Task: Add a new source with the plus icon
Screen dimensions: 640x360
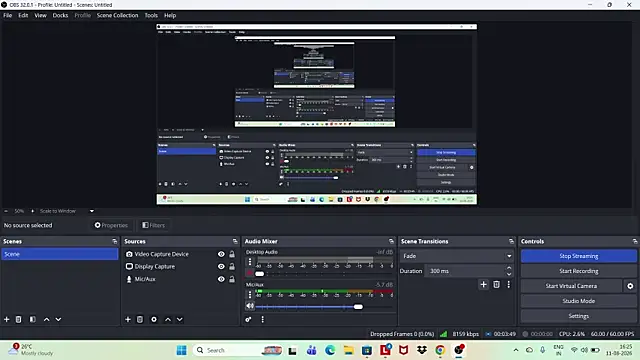Action: pos(128,319)
